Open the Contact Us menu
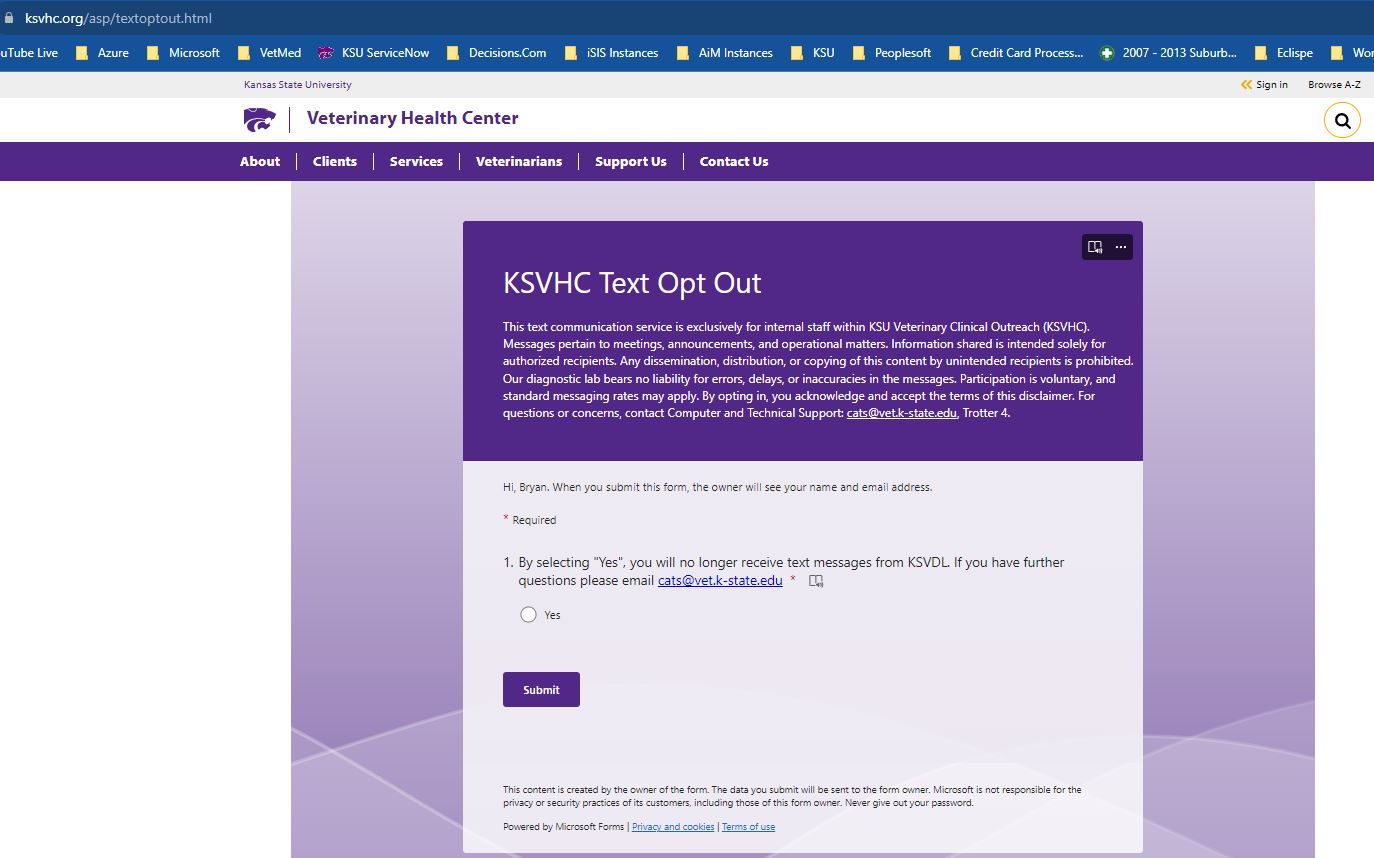The height and width of the screenshot is (858, 1374). coord(734,161)
